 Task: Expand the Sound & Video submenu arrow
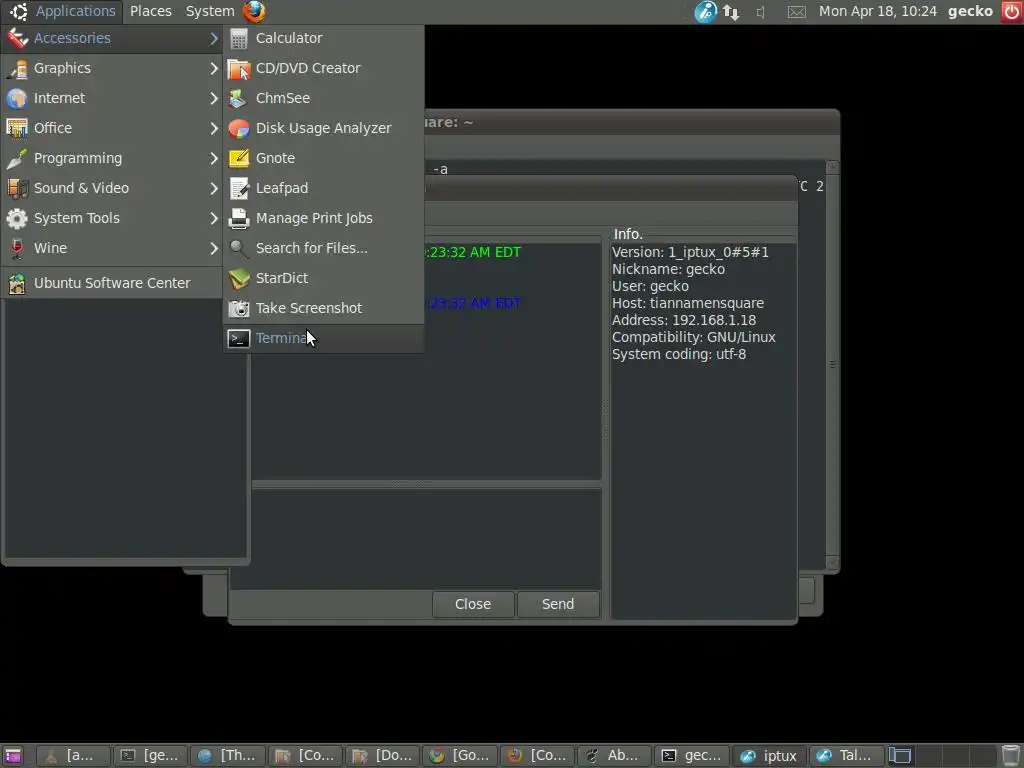[x=214, y=189]
